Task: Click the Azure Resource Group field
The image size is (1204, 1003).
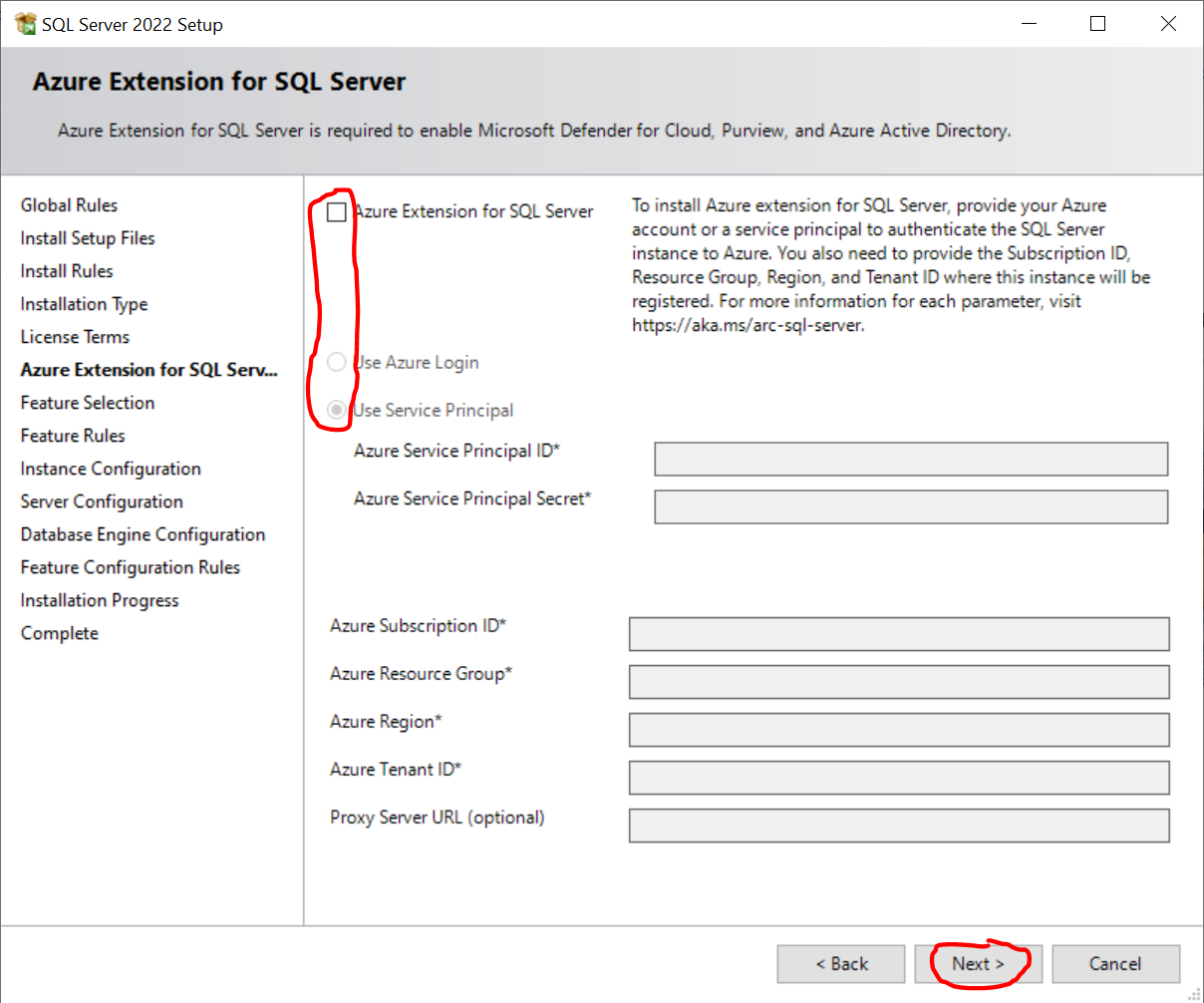Action: click(899, 682)
